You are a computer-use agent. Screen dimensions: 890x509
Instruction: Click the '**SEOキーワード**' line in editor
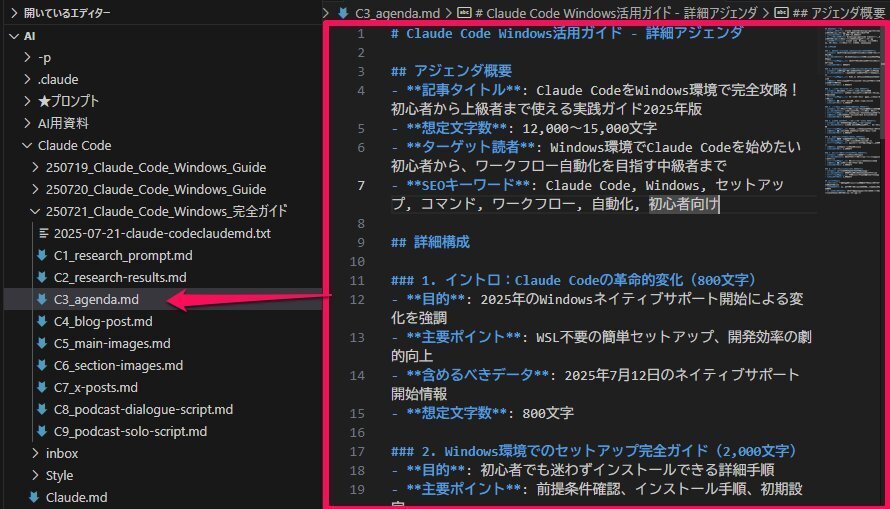pos(587,195)
